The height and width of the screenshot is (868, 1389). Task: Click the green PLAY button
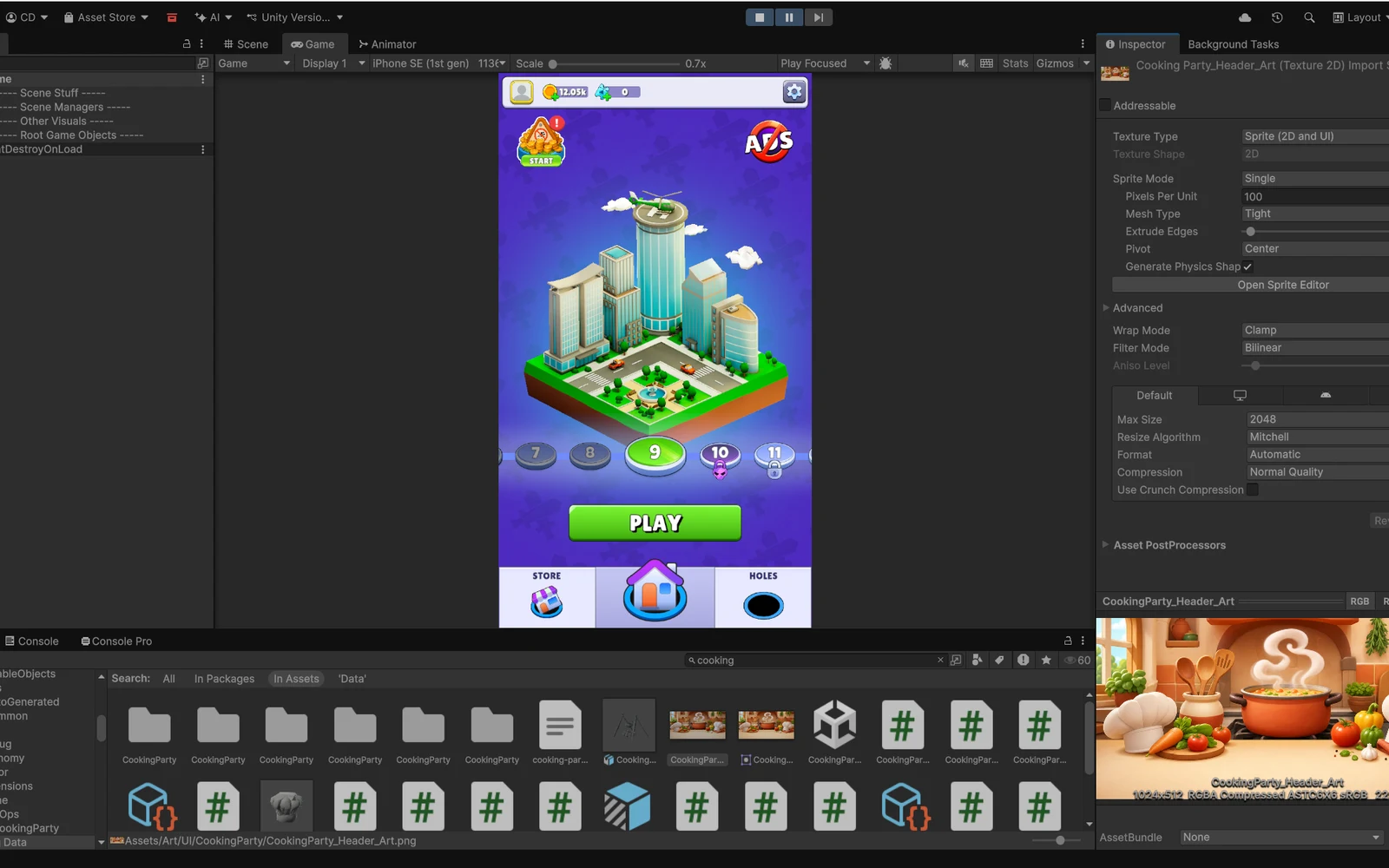point(655,523)
